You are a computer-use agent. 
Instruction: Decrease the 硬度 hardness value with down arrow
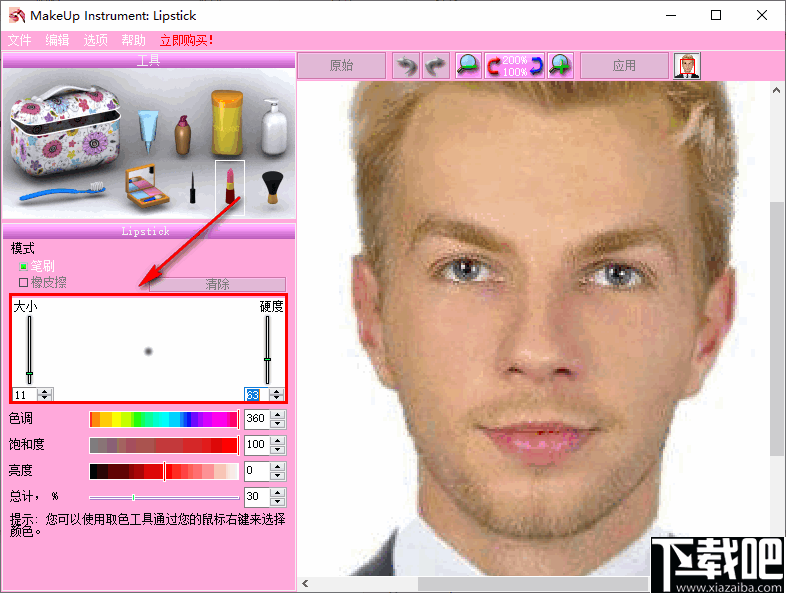point(277,398)
